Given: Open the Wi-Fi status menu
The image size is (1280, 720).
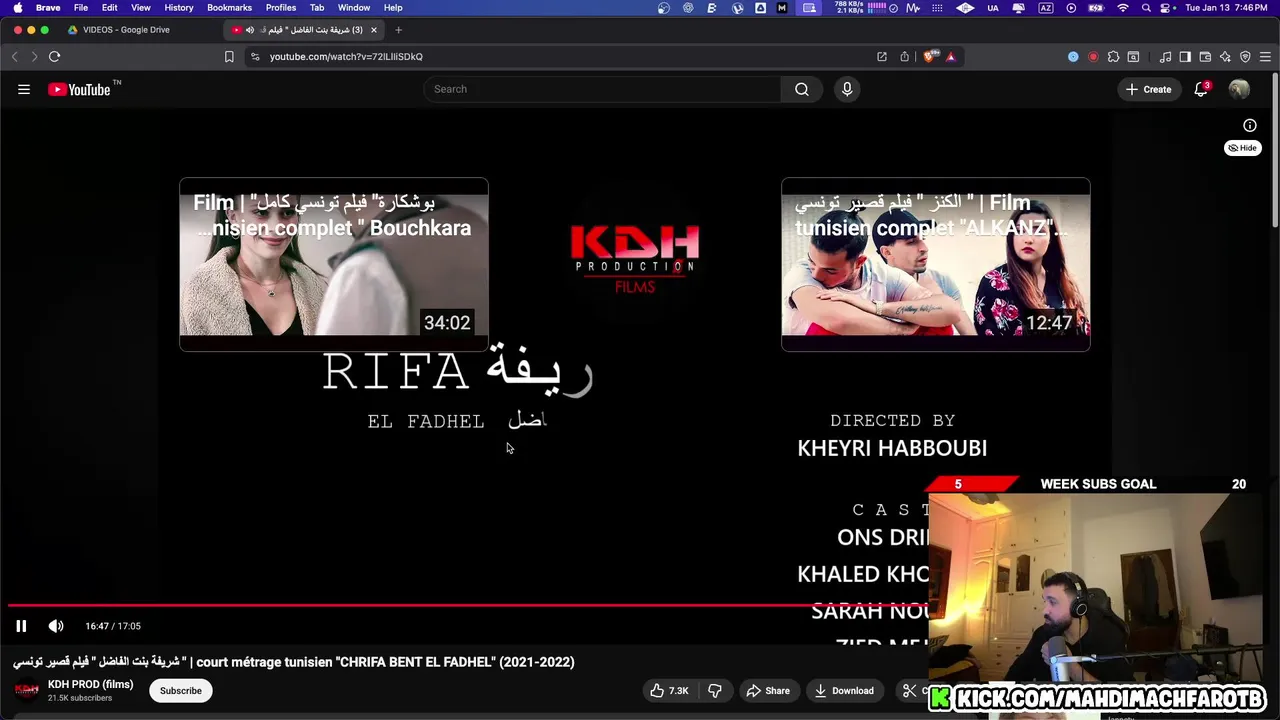Looking at the screenshot, I should pos(1123,8).
